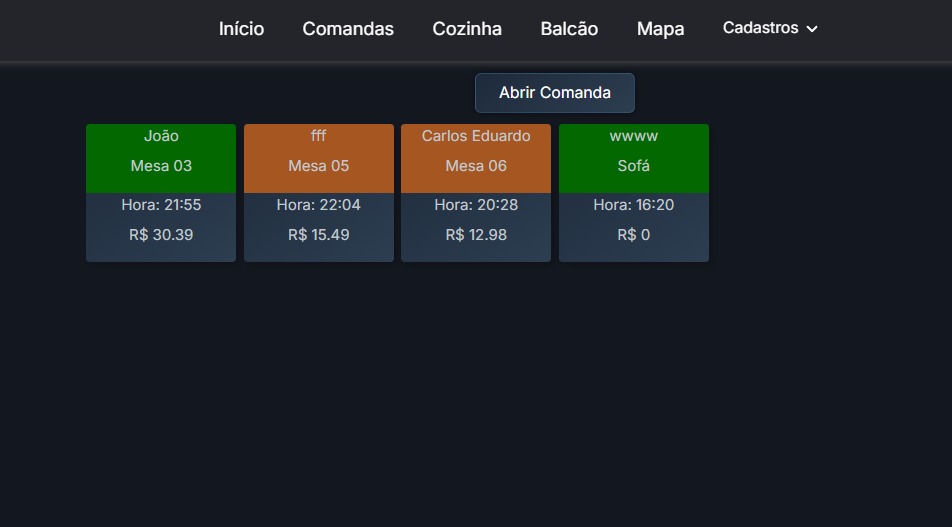Open the Balcão page

pos(569,29)
